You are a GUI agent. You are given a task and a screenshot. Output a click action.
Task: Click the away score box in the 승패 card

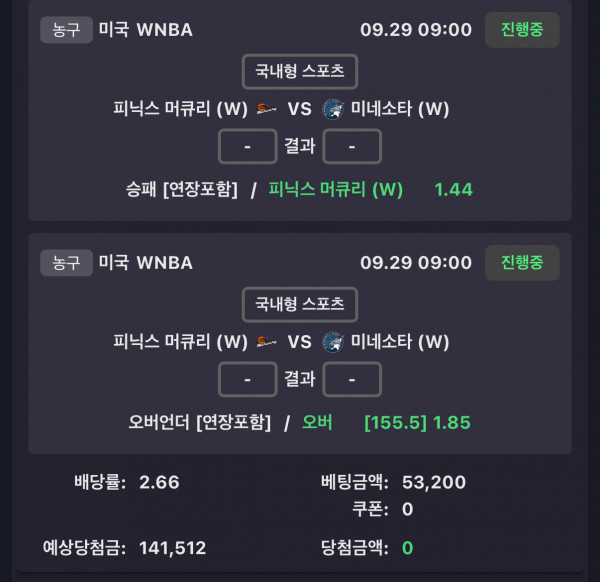coord(352,146)
